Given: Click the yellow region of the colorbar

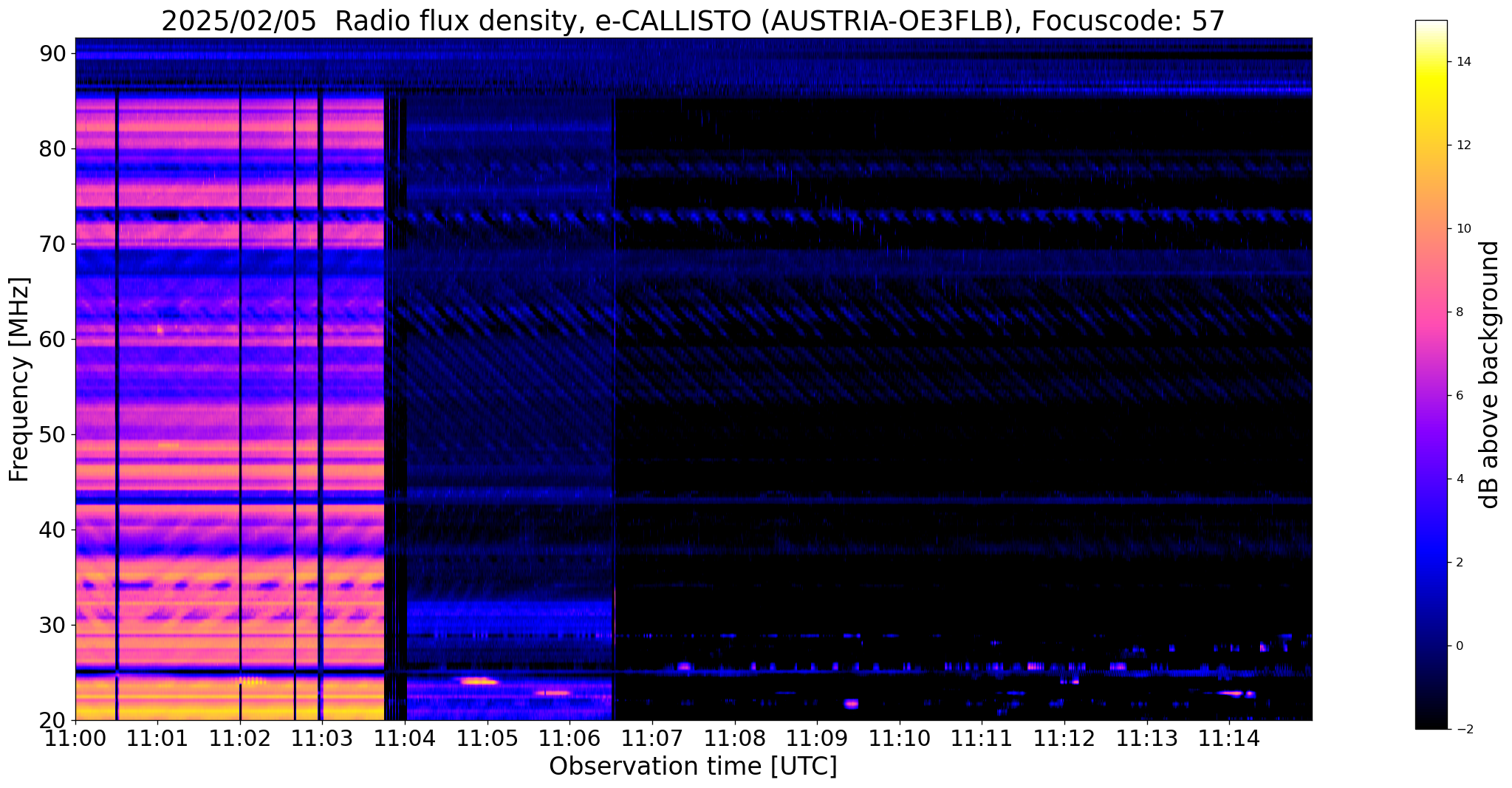Looking at the screenshot, I should [1431, 81].
